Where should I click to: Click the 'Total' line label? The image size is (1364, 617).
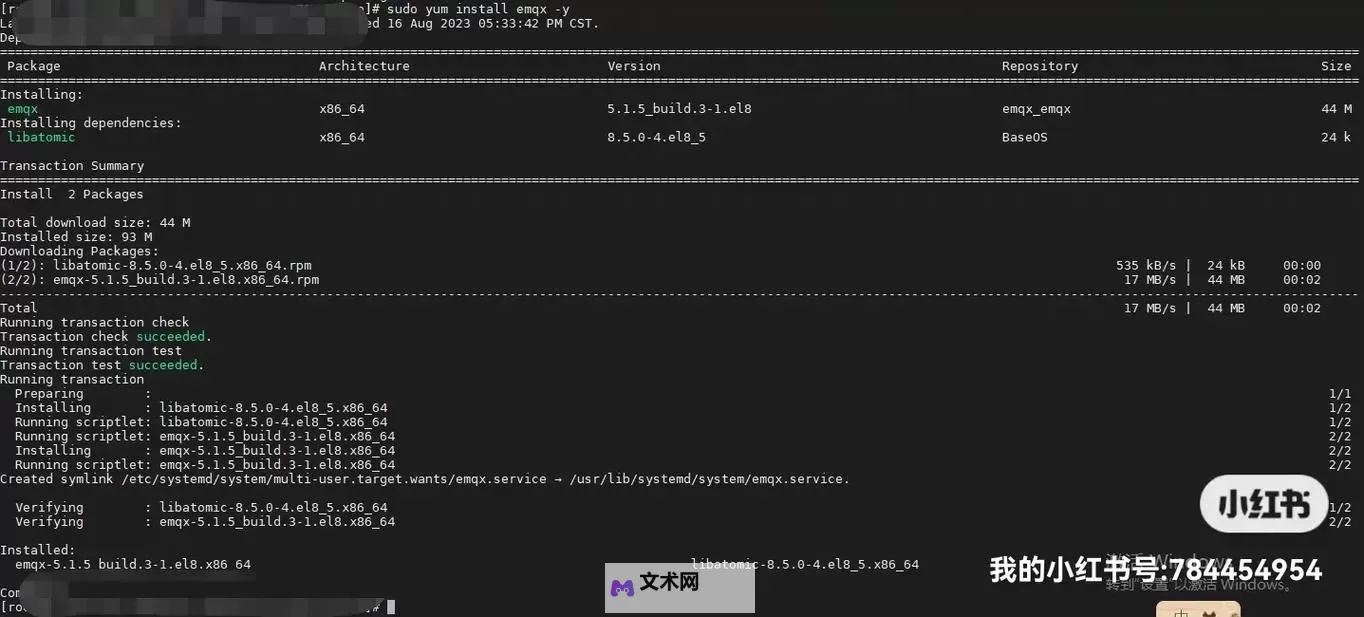pyautogui.click(x=19, y=308)
